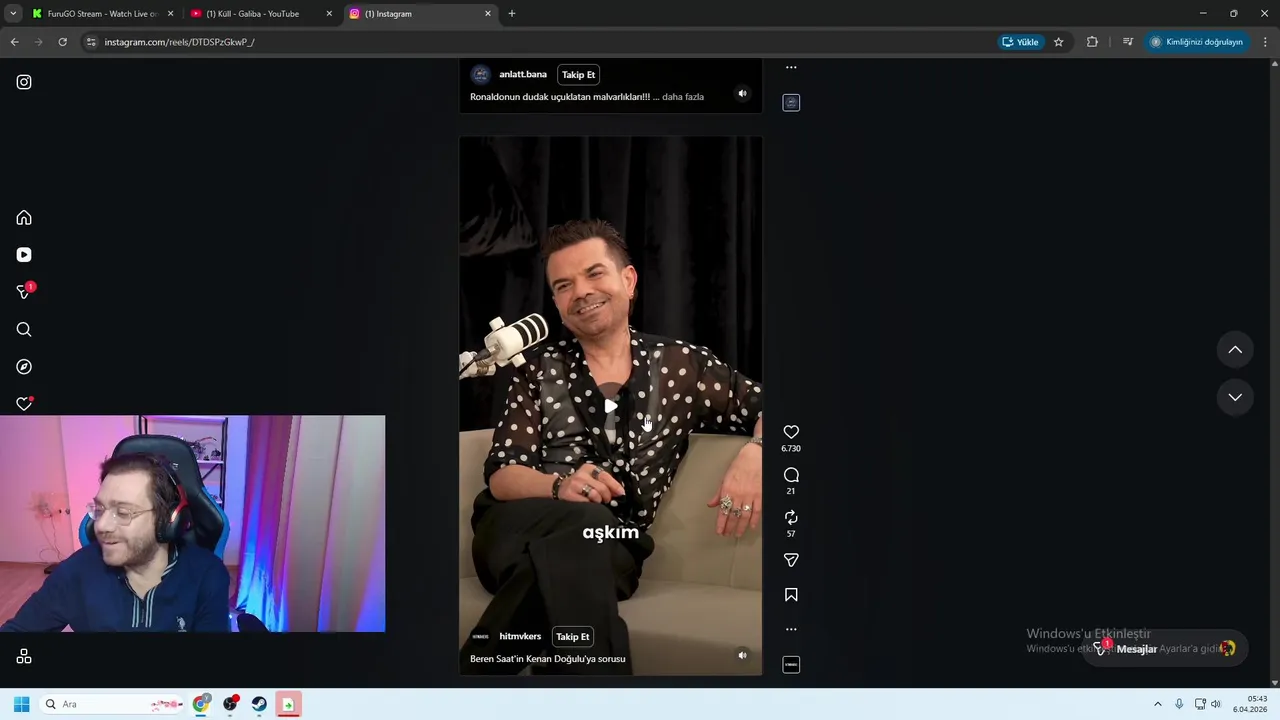This screenshot has width=1280, height=720.
Task: Open anlatt.bana profile avatar
Action: point(481,74)
